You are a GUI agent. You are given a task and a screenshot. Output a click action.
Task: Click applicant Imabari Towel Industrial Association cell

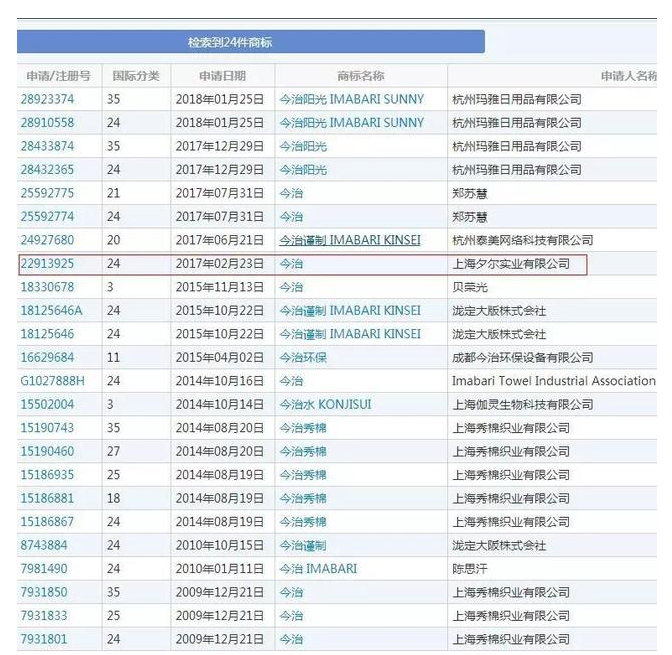[x=553, y=381]
